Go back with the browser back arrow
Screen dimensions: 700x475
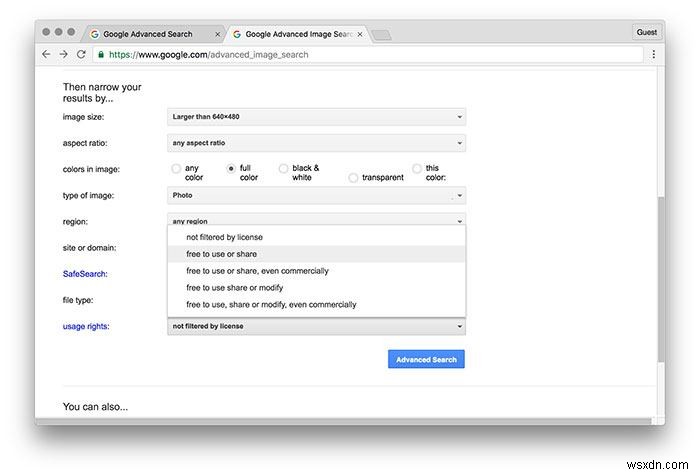[x=46, y=54]
